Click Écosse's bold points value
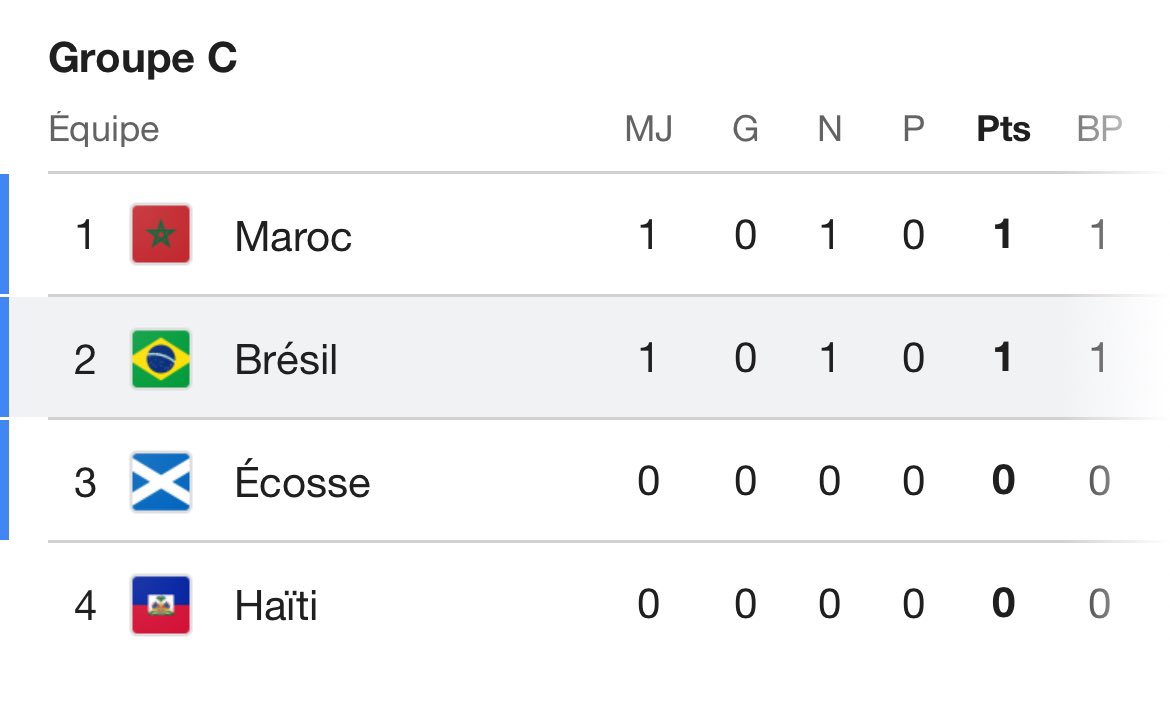 point(1004,480)
